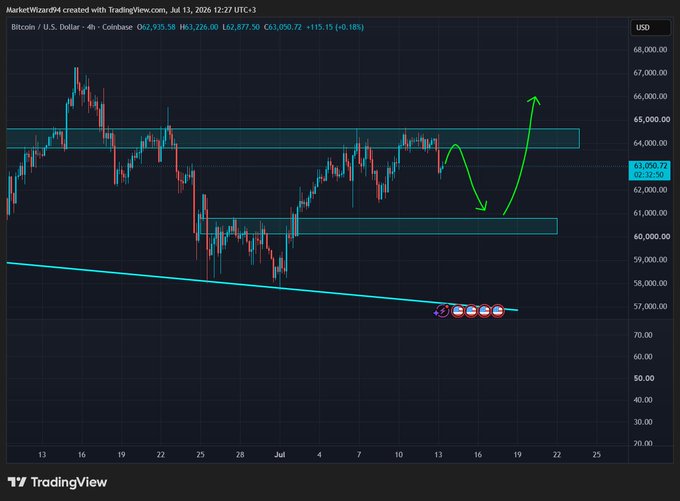Click the 68,000.00 price axis label

[x=650, y=50]
